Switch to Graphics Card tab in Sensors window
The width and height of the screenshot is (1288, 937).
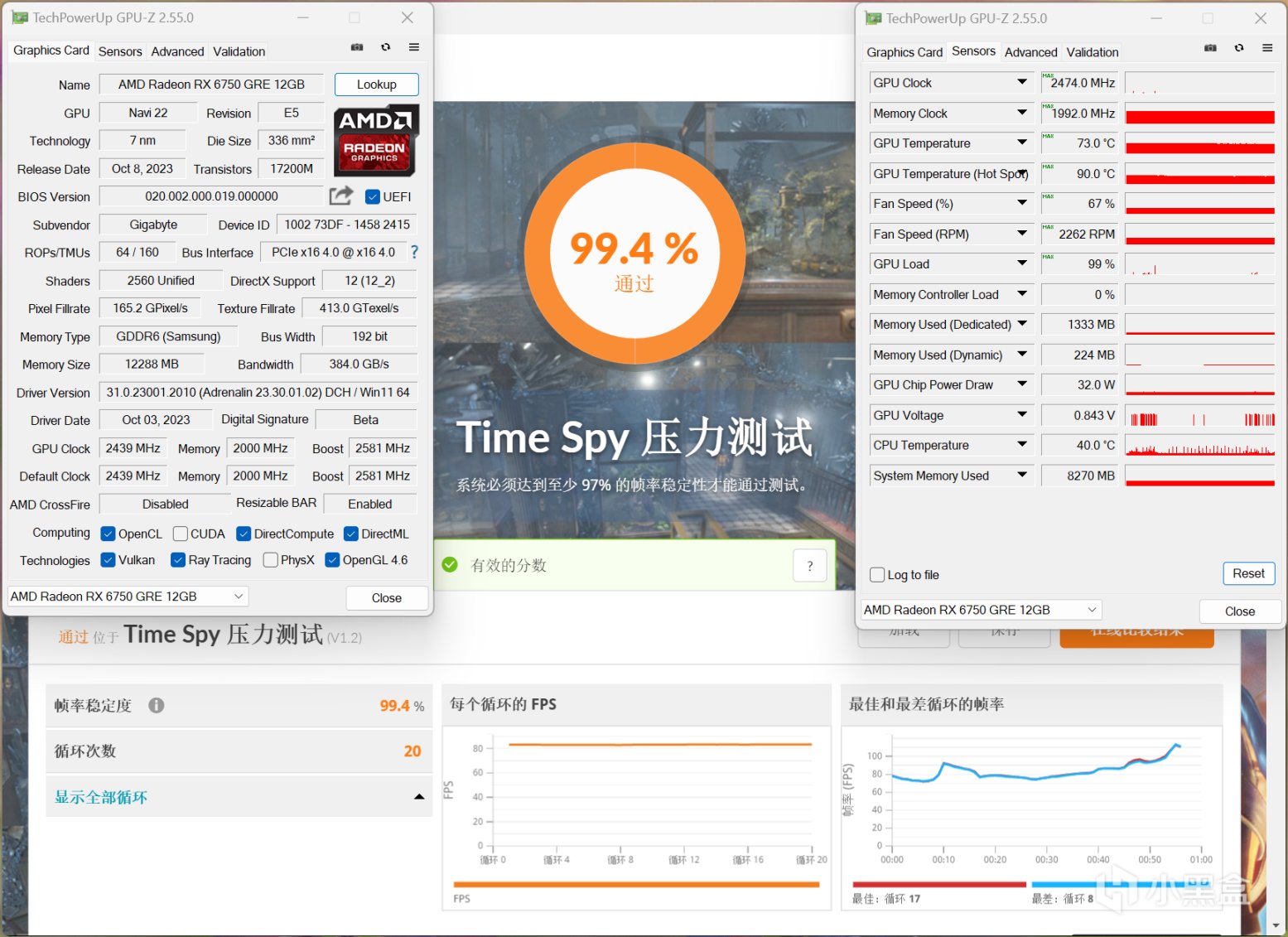[x=904, y=52]
